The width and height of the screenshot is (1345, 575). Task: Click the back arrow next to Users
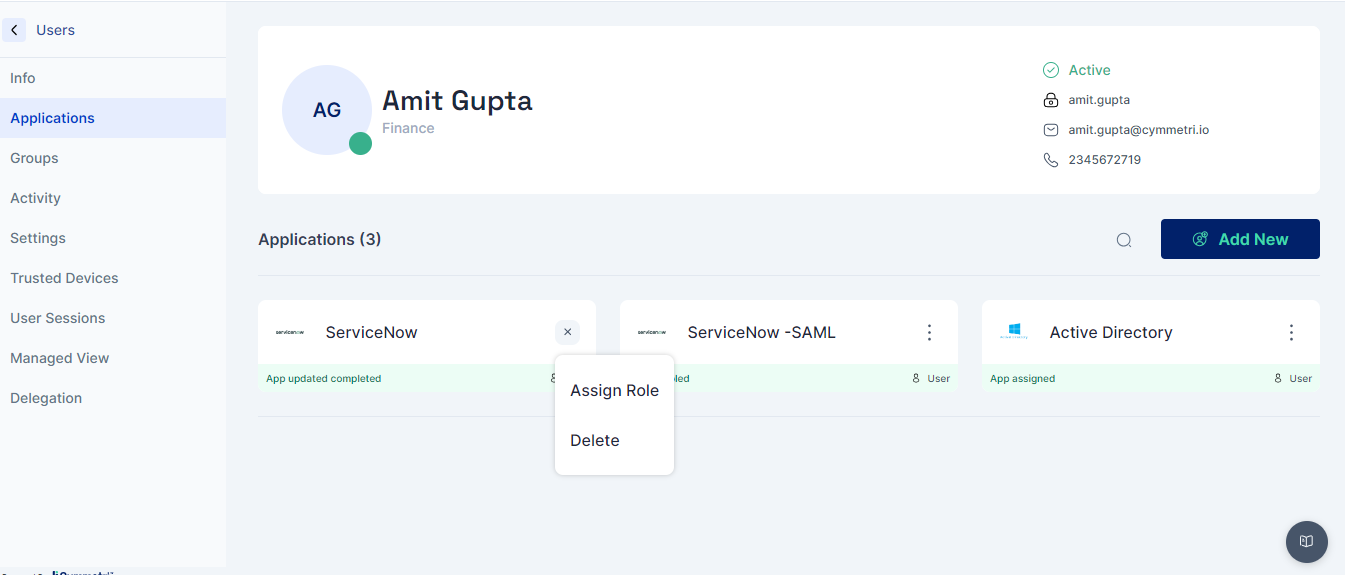pos(14,30)
